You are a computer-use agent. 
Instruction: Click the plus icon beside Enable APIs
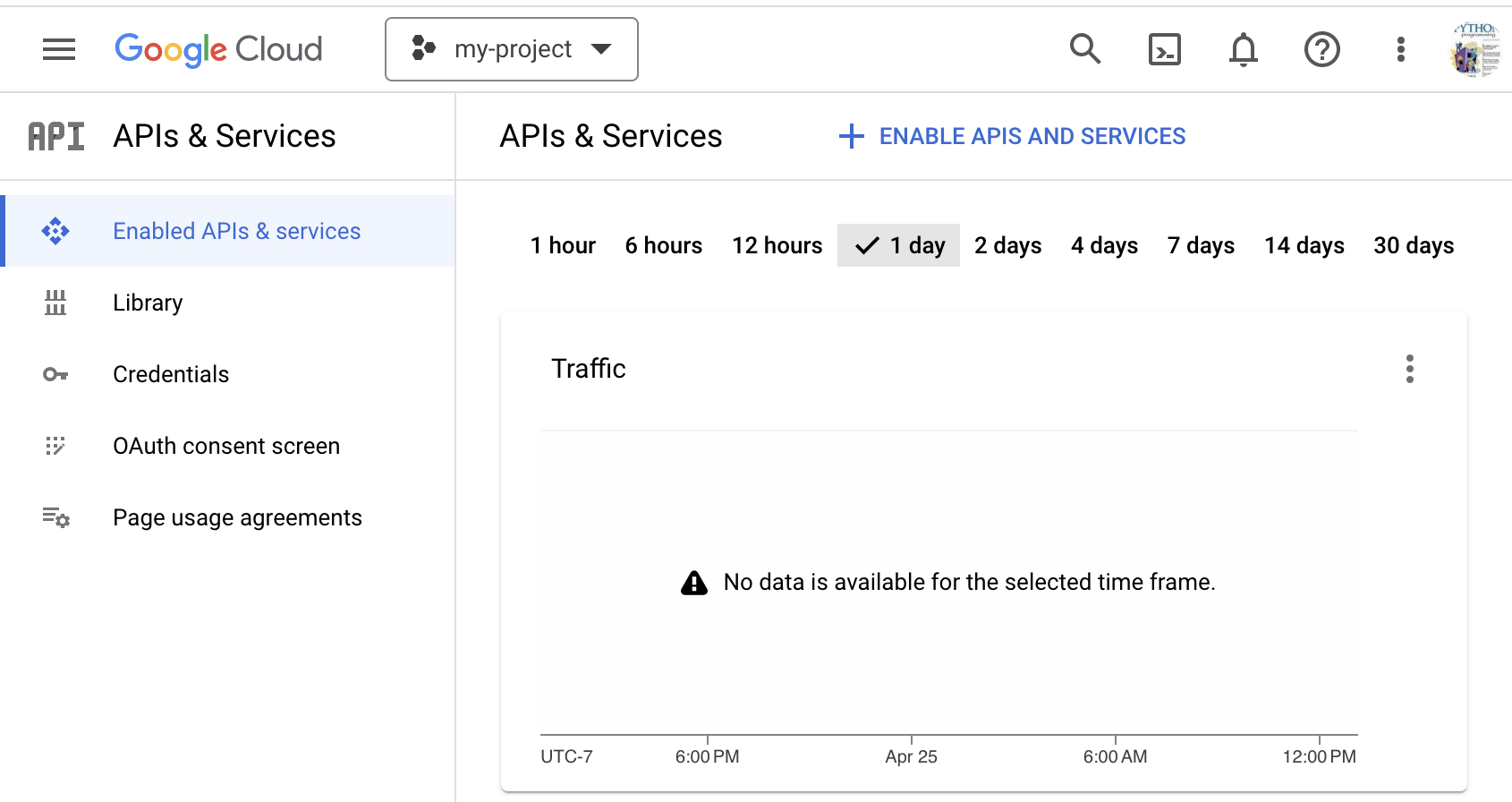(x=852, y=136)
